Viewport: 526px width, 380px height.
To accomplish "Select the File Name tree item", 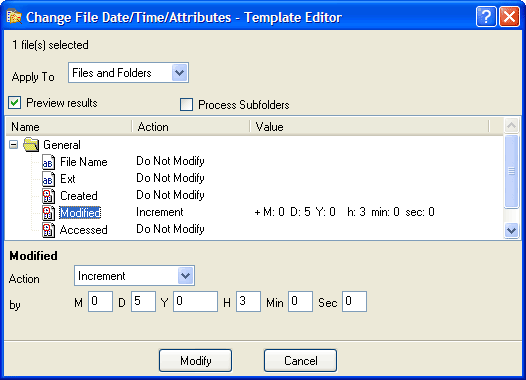I will coord(84,162).
